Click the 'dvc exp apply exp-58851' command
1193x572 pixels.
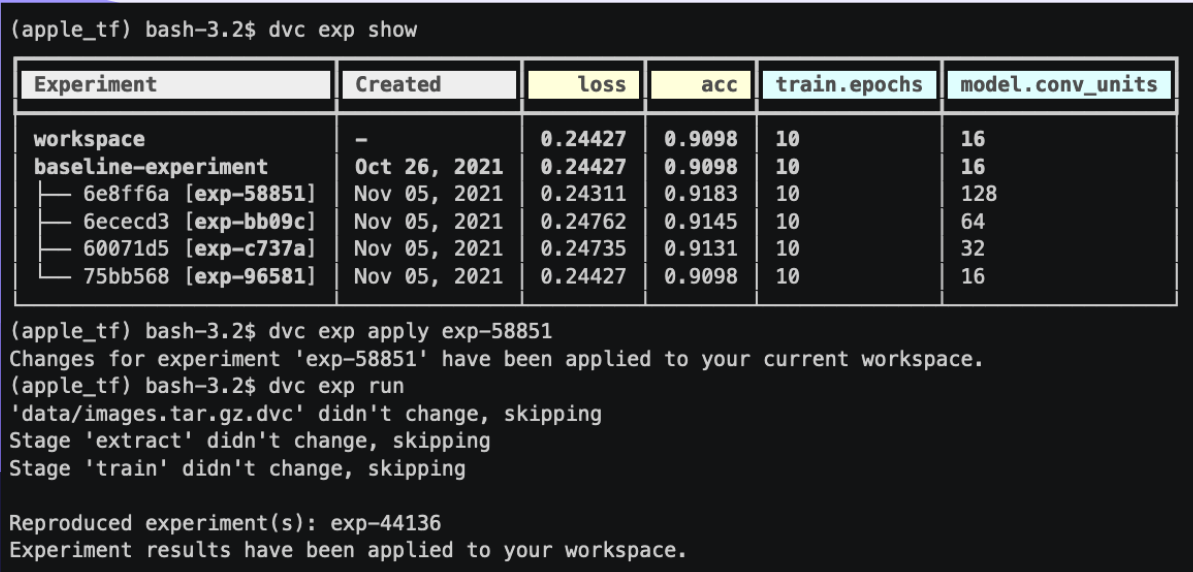pos(410,332)
